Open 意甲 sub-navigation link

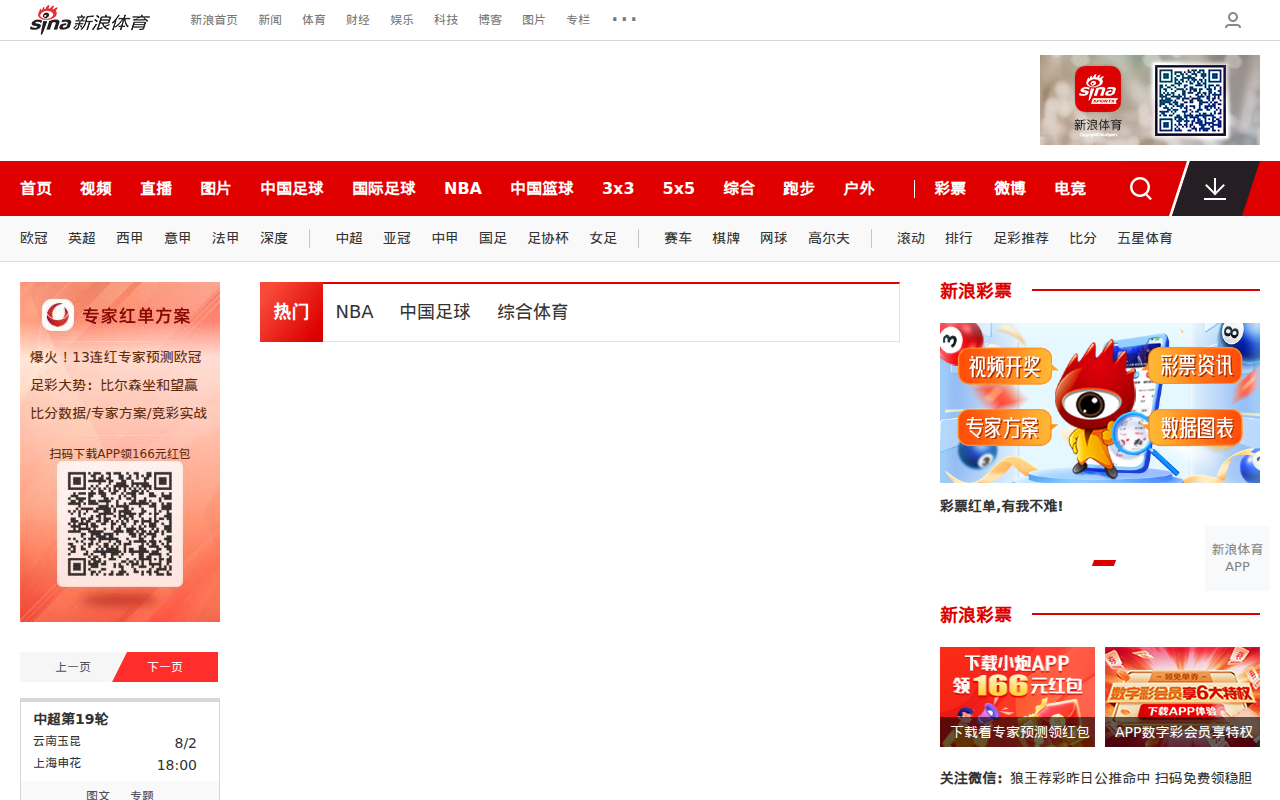click(x=178, y=238)
